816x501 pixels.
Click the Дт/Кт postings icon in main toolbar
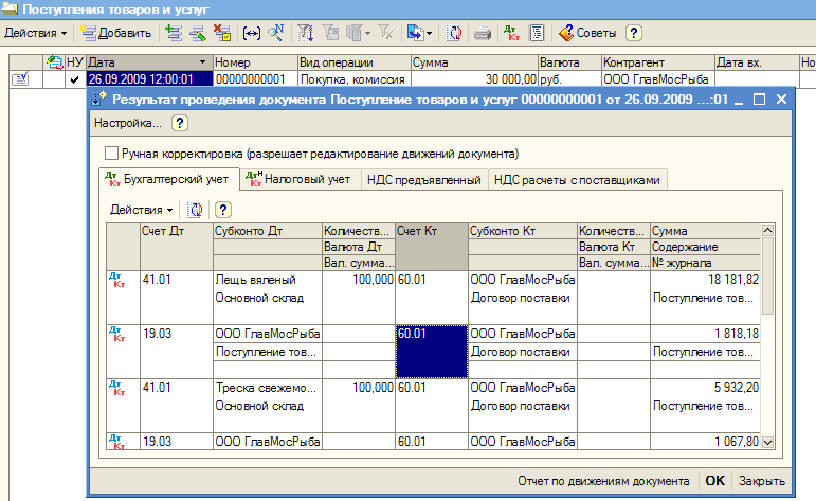(512, 33)
